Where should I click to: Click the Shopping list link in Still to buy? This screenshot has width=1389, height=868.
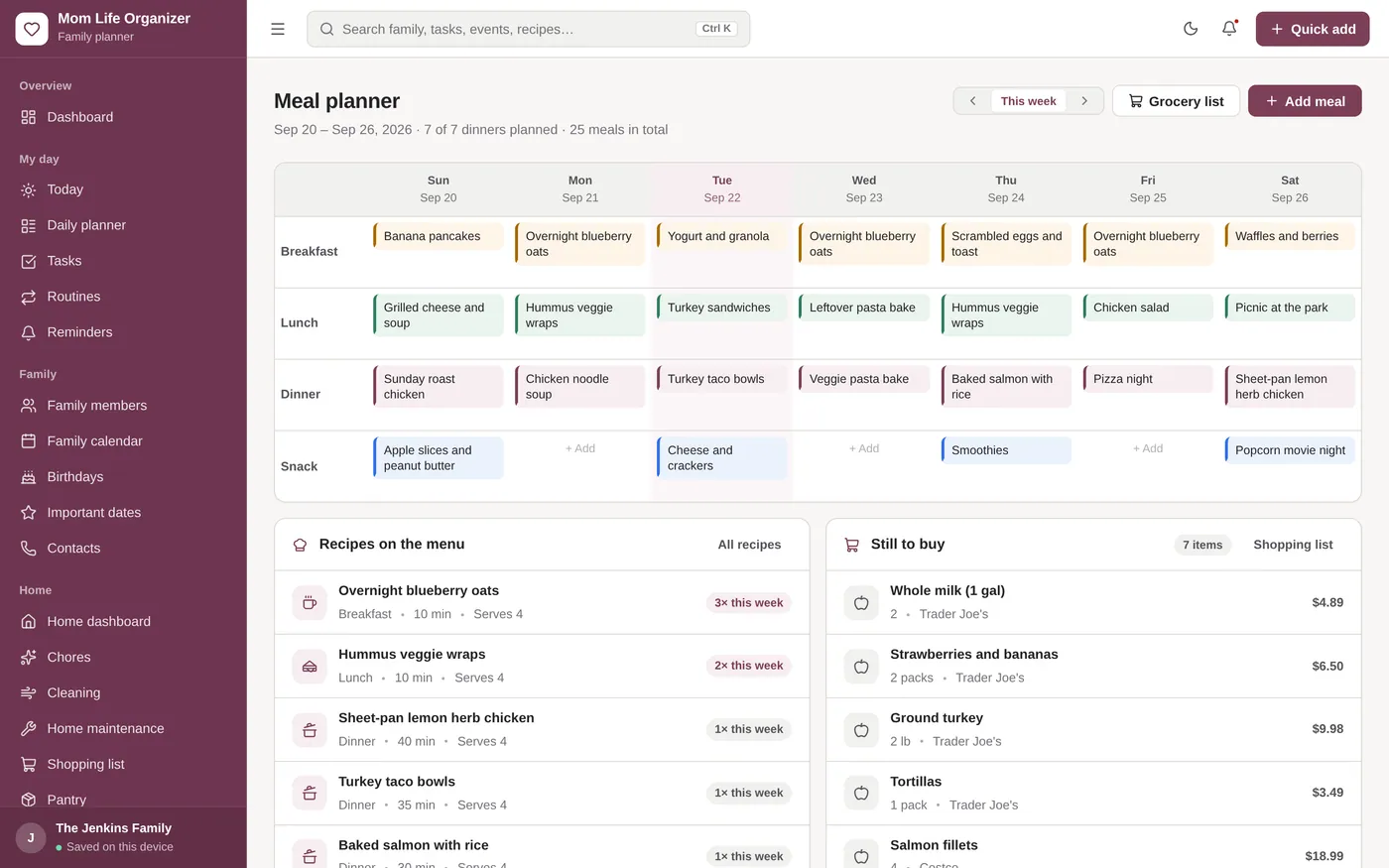(1293, 545)
